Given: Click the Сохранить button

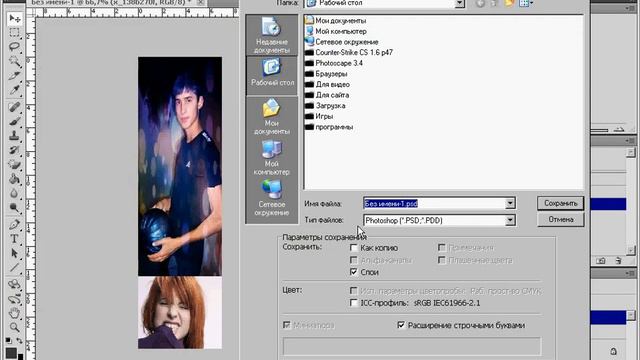Looking at the screenshot, I should pos(560,203).
